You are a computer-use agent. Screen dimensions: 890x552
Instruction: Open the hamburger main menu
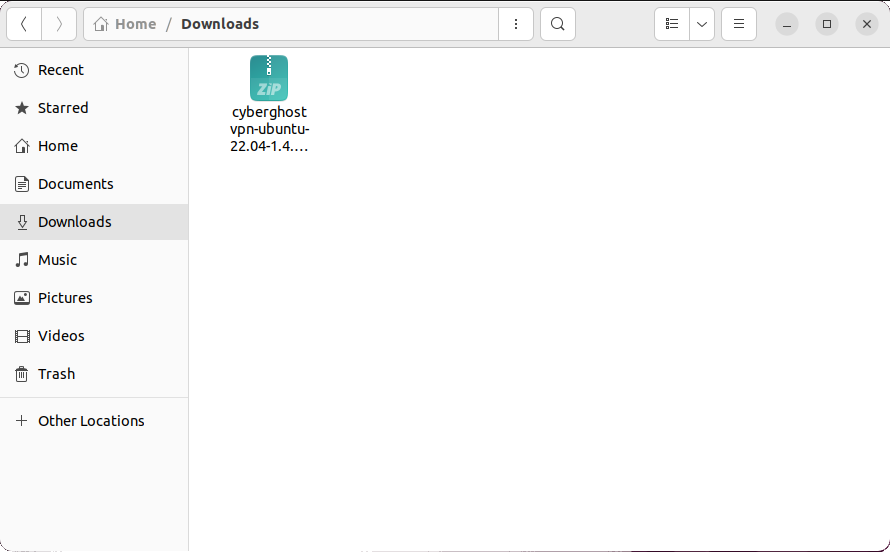pyautogui.click(x=738, y=24)
